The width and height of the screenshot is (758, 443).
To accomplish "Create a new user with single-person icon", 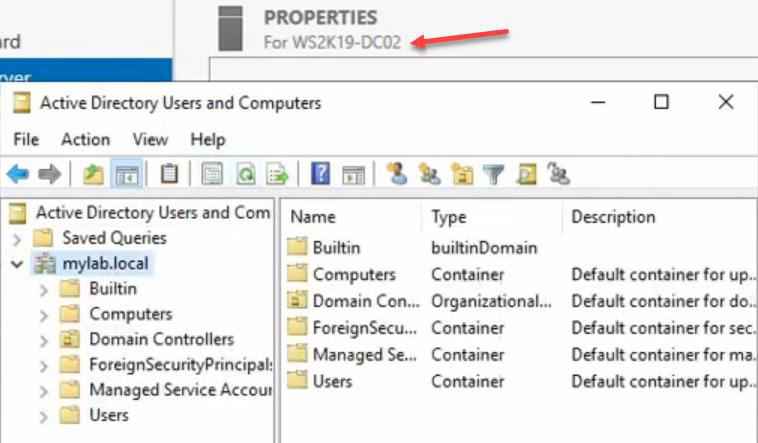I will point(397,174).
